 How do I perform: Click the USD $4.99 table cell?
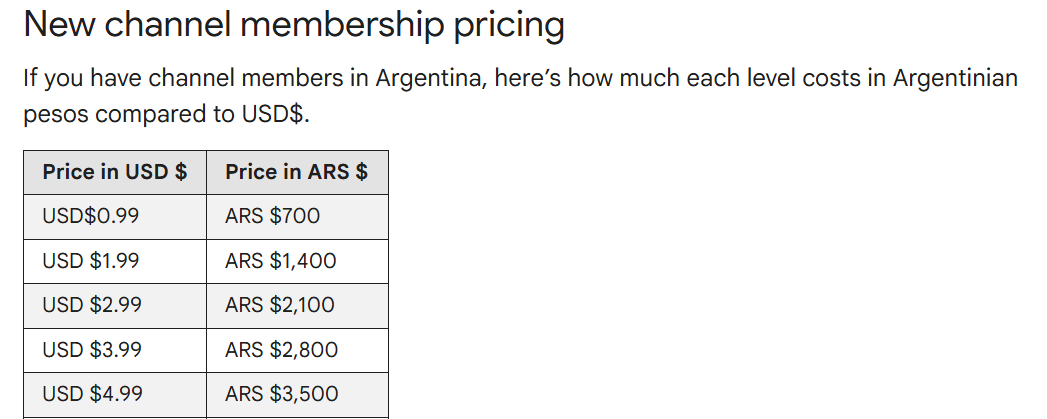(92, 394)
